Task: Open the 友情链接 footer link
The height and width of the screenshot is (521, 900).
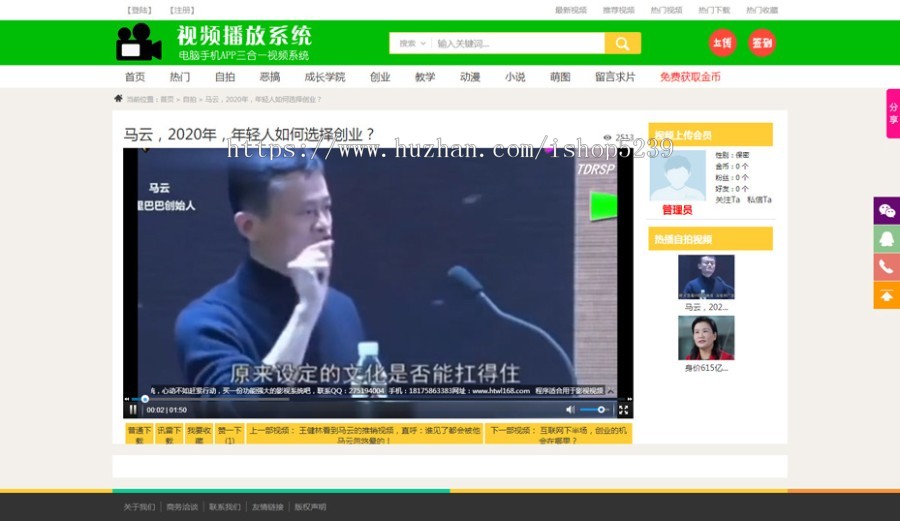Action: point(267,507)
